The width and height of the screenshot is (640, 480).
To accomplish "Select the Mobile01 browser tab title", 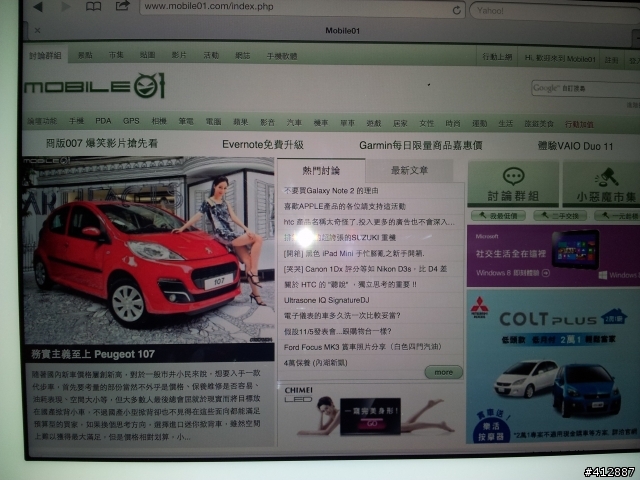I will point(342,31).
